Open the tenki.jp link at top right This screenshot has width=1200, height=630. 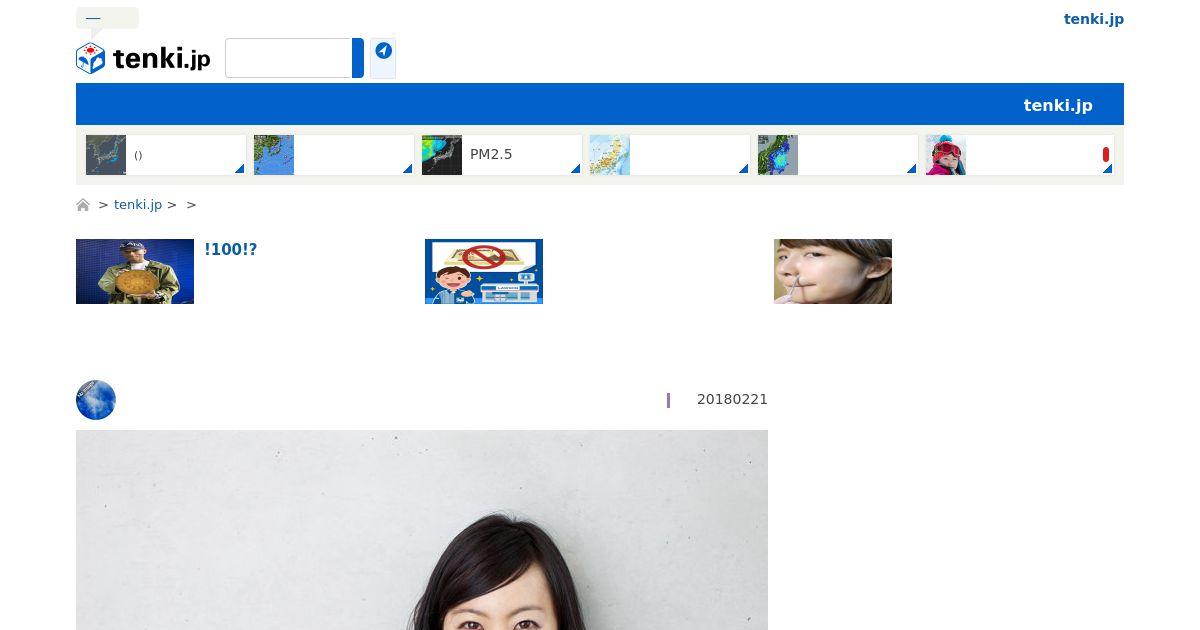coord(1093,19)
